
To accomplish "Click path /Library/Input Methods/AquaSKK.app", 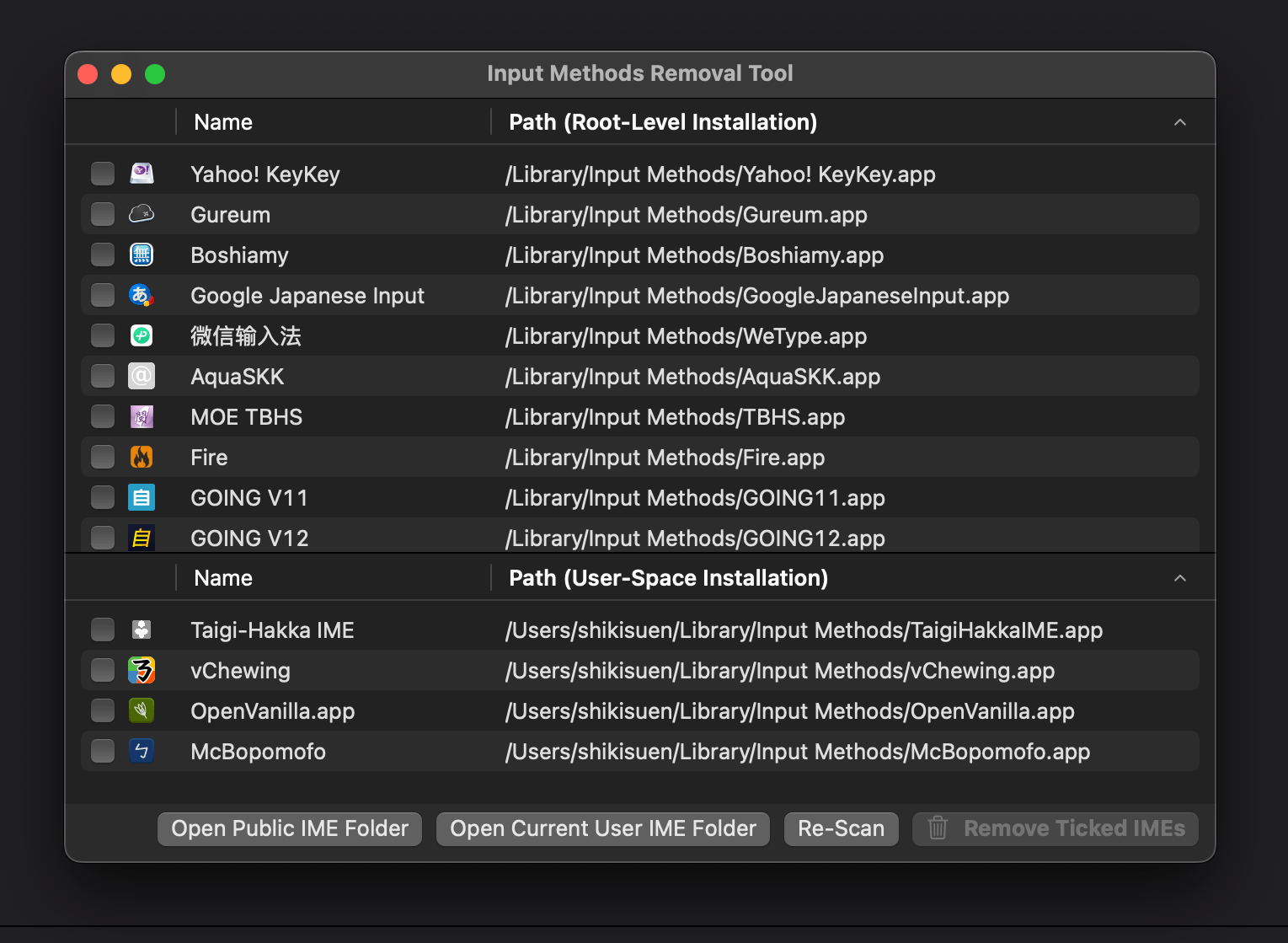I will (x=692, y=377).
